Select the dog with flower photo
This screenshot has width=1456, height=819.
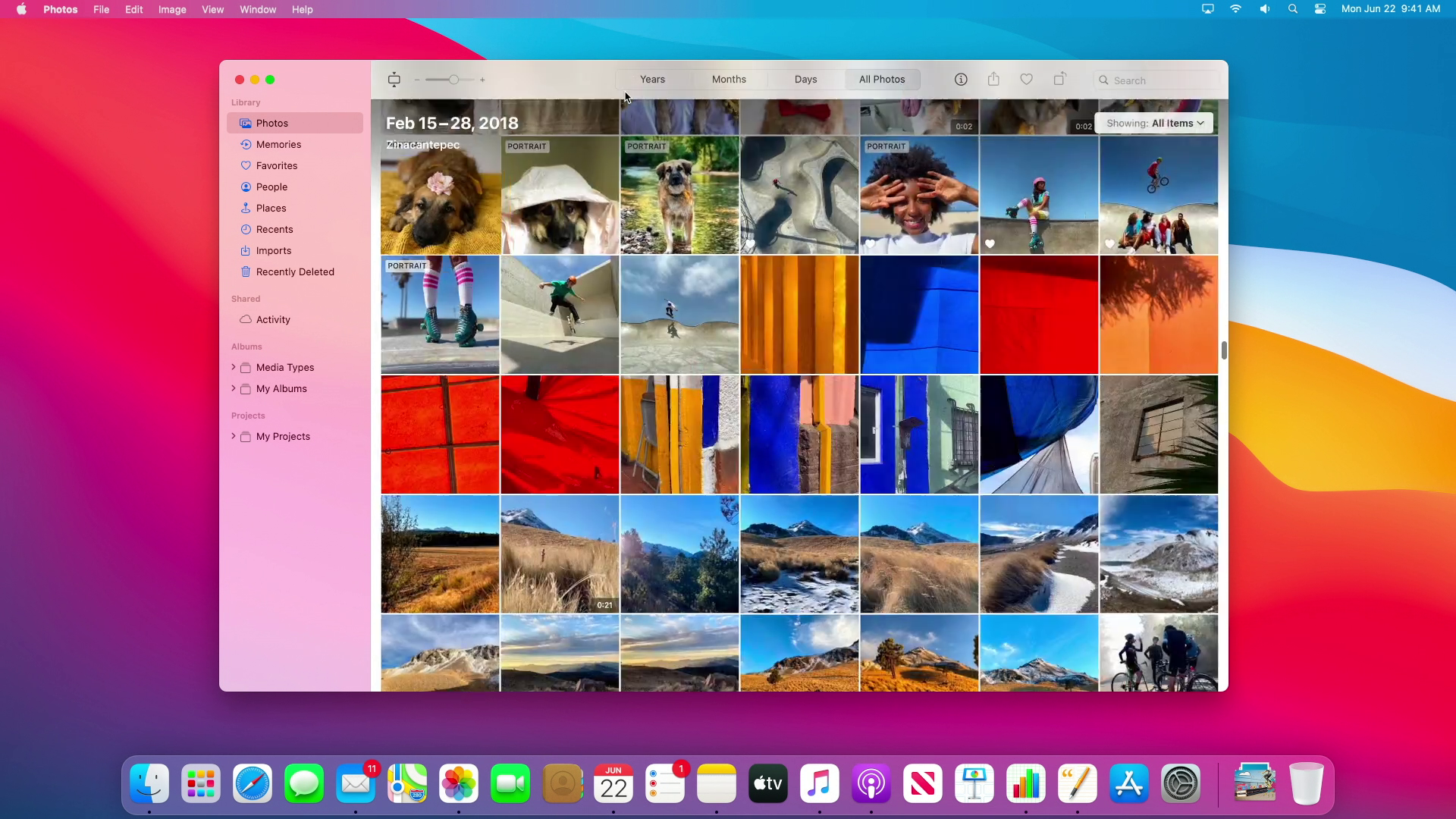[x=440, y=195]
